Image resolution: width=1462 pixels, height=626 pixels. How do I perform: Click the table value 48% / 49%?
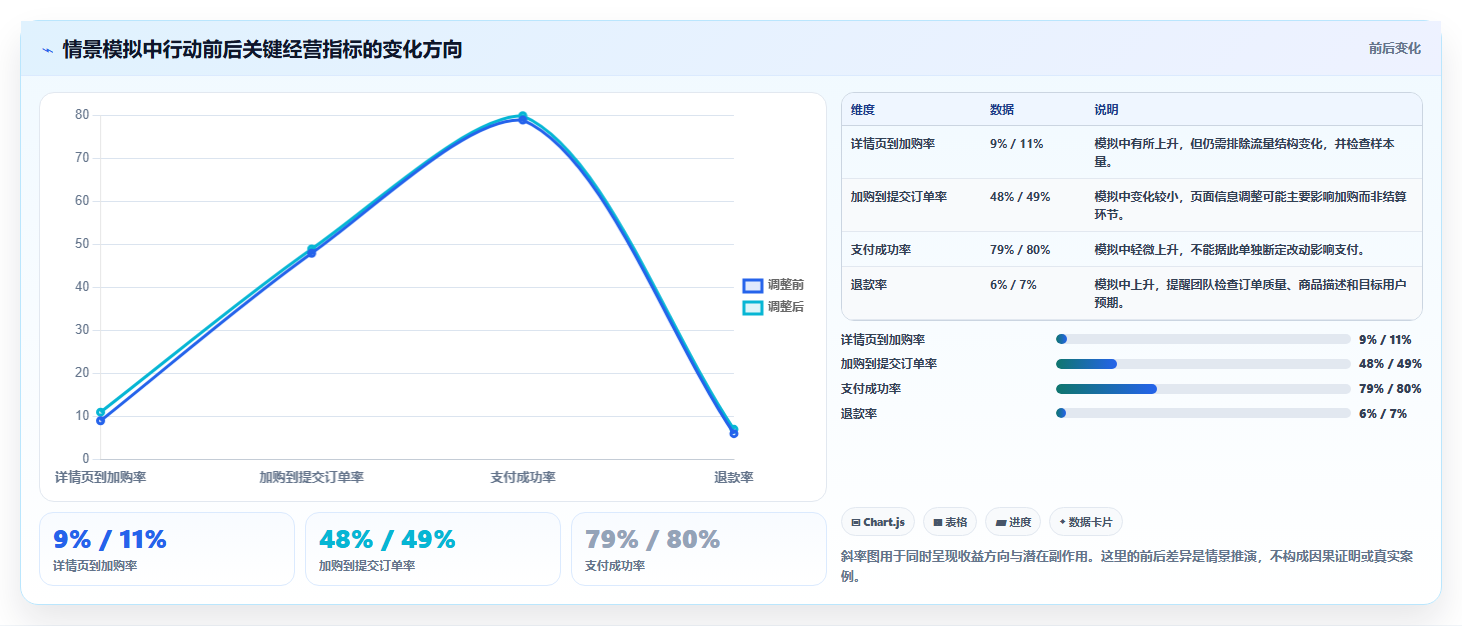click(x=1020, y=196)
